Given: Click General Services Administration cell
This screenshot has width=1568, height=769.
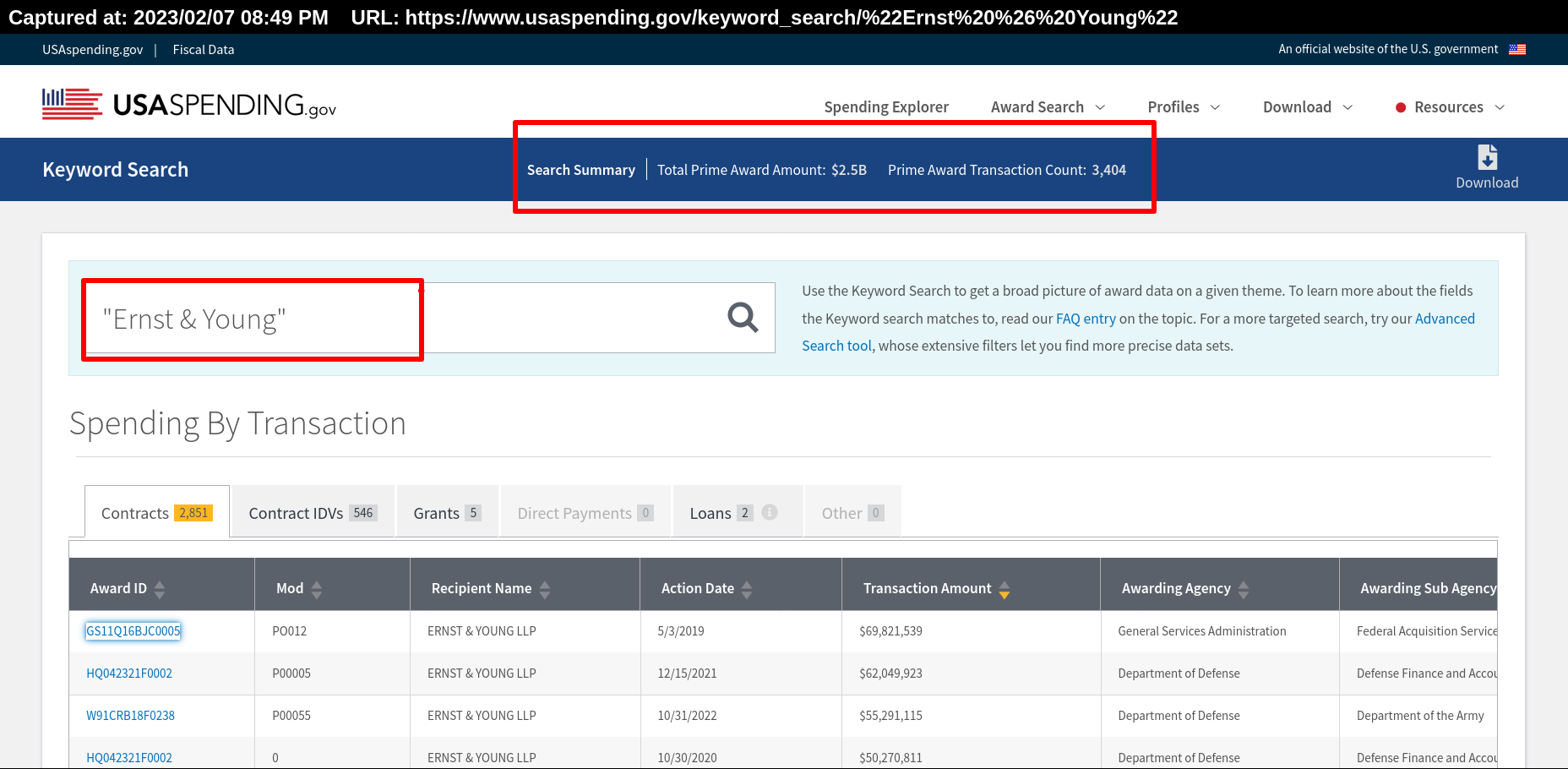Looking at the screenshot, I should pos(1202,631).
